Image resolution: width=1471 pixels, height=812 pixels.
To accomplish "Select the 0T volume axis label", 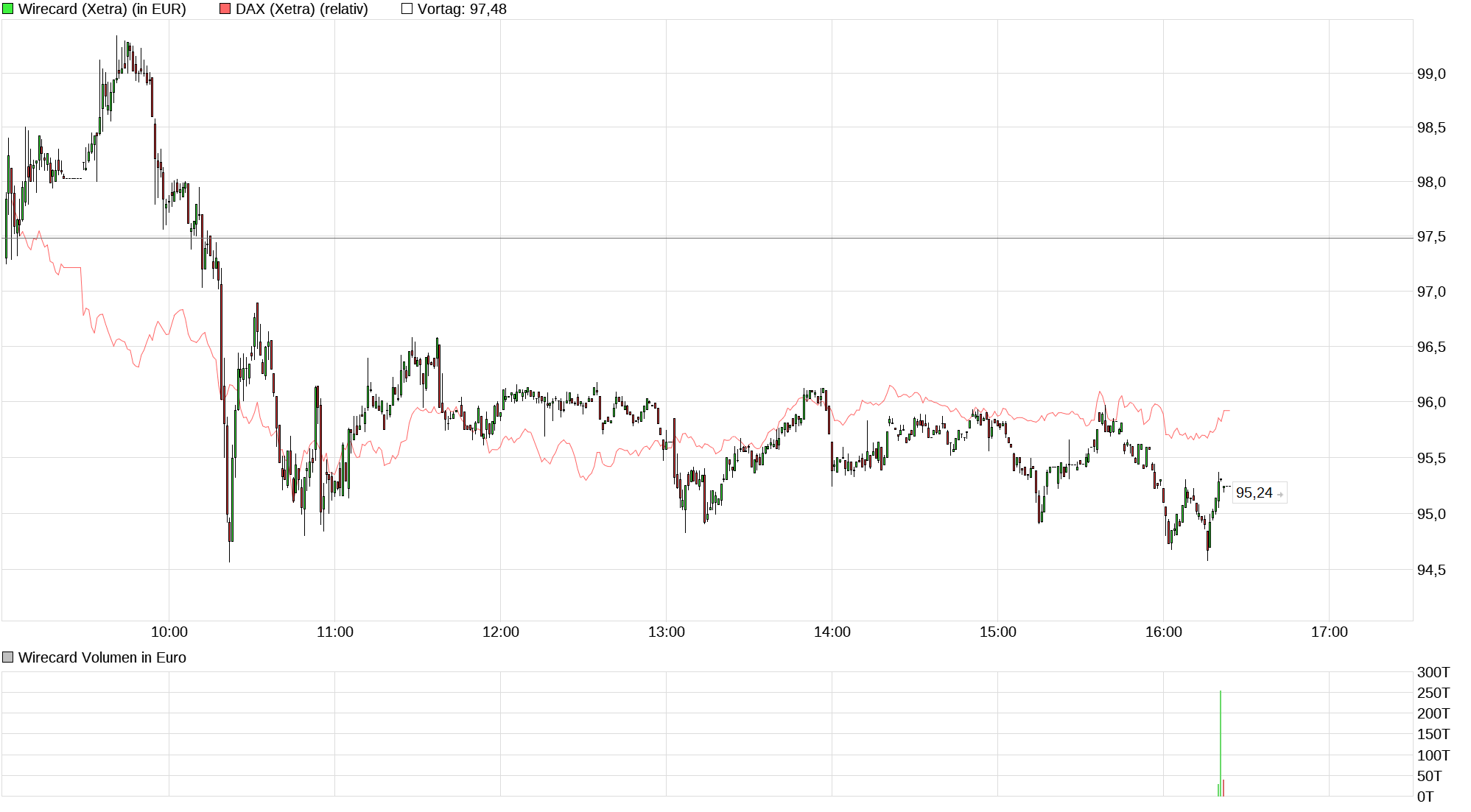I will coord(1425,797).
